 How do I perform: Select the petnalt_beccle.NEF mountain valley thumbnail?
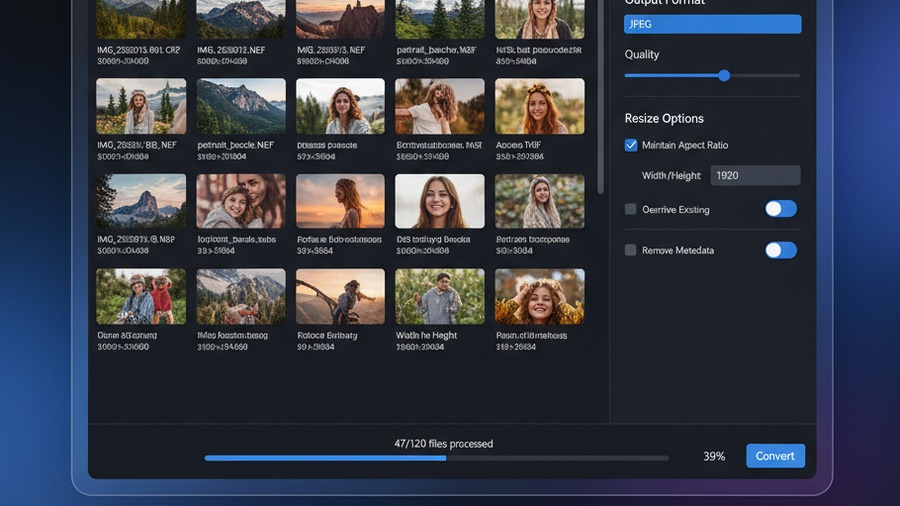tap(240, 106)
